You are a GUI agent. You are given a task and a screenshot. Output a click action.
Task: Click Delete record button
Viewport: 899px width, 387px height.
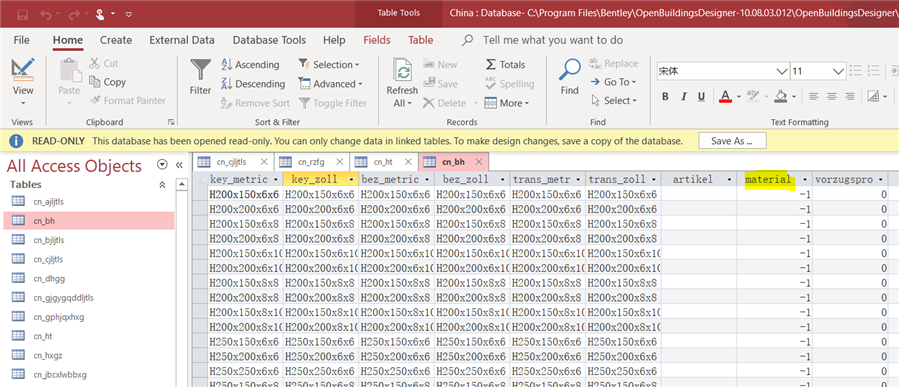pyautogui.click(x=445, y=103)
